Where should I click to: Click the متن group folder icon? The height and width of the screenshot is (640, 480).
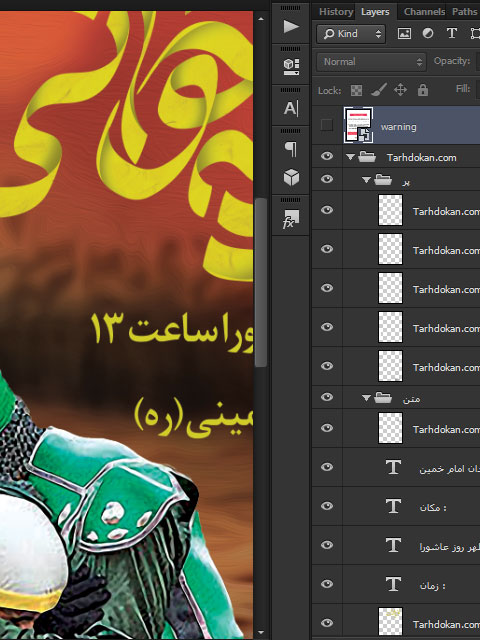pos(383,397)
